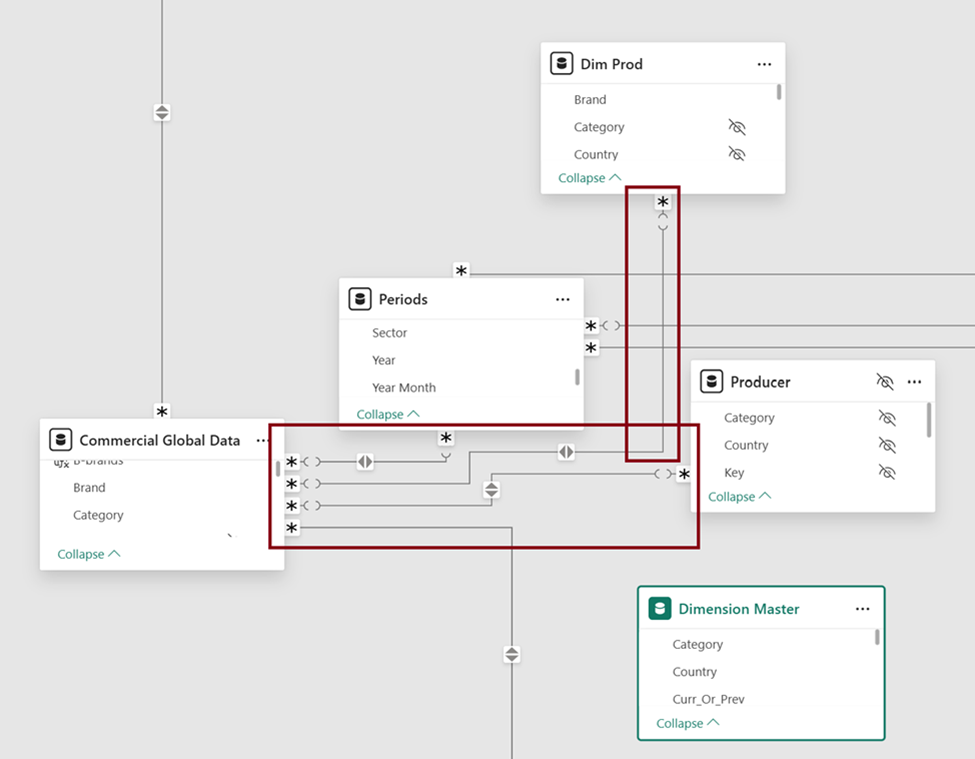Select the bidirectional filter arrow on Periods relationship
975x759 pixels.
365,461
